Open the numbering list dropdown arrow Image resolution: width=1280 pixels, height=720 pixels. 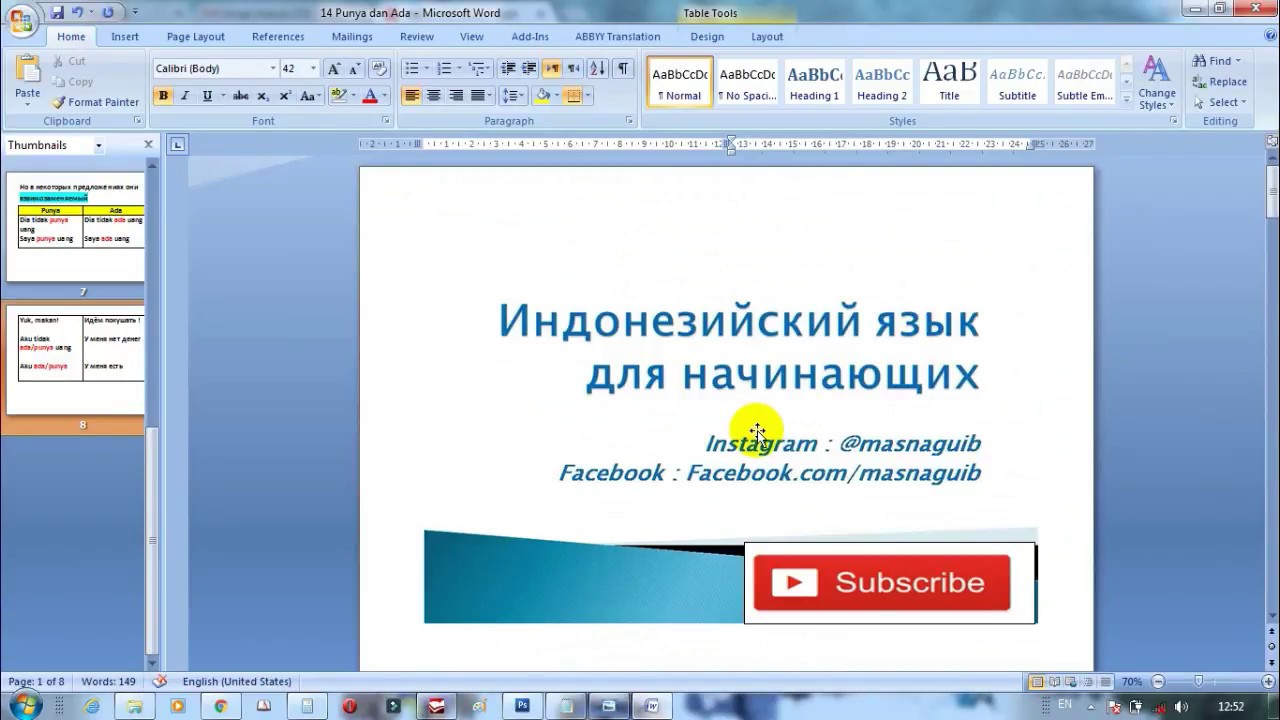click(460, 69)
